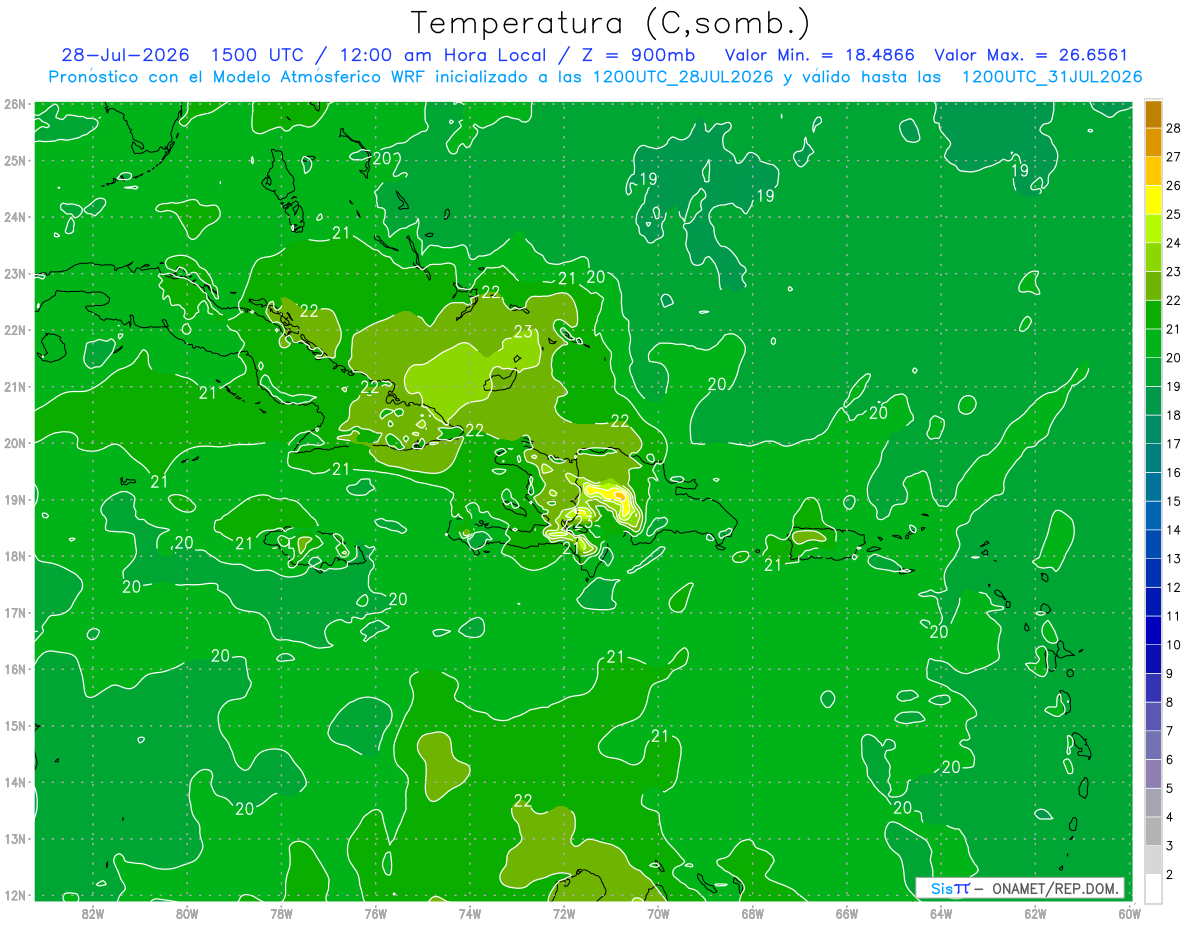Click longitude axis label '78W'
Viewport: 1200px width, 927px height.
click(281, 913)
